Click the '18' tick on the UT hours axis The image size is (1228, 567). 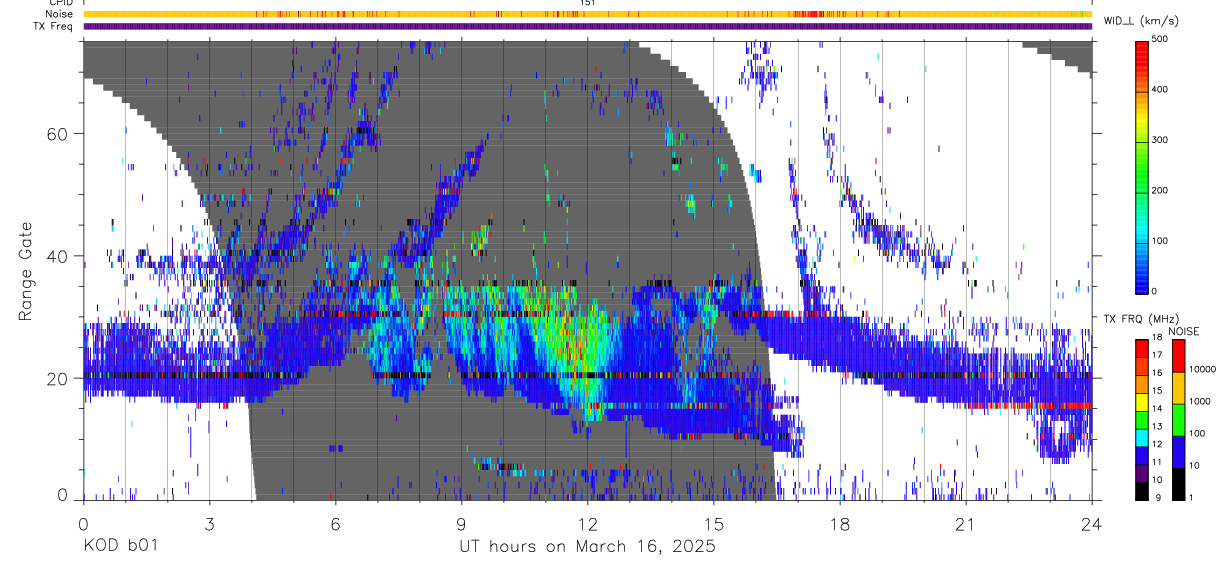tap(840, 523)
